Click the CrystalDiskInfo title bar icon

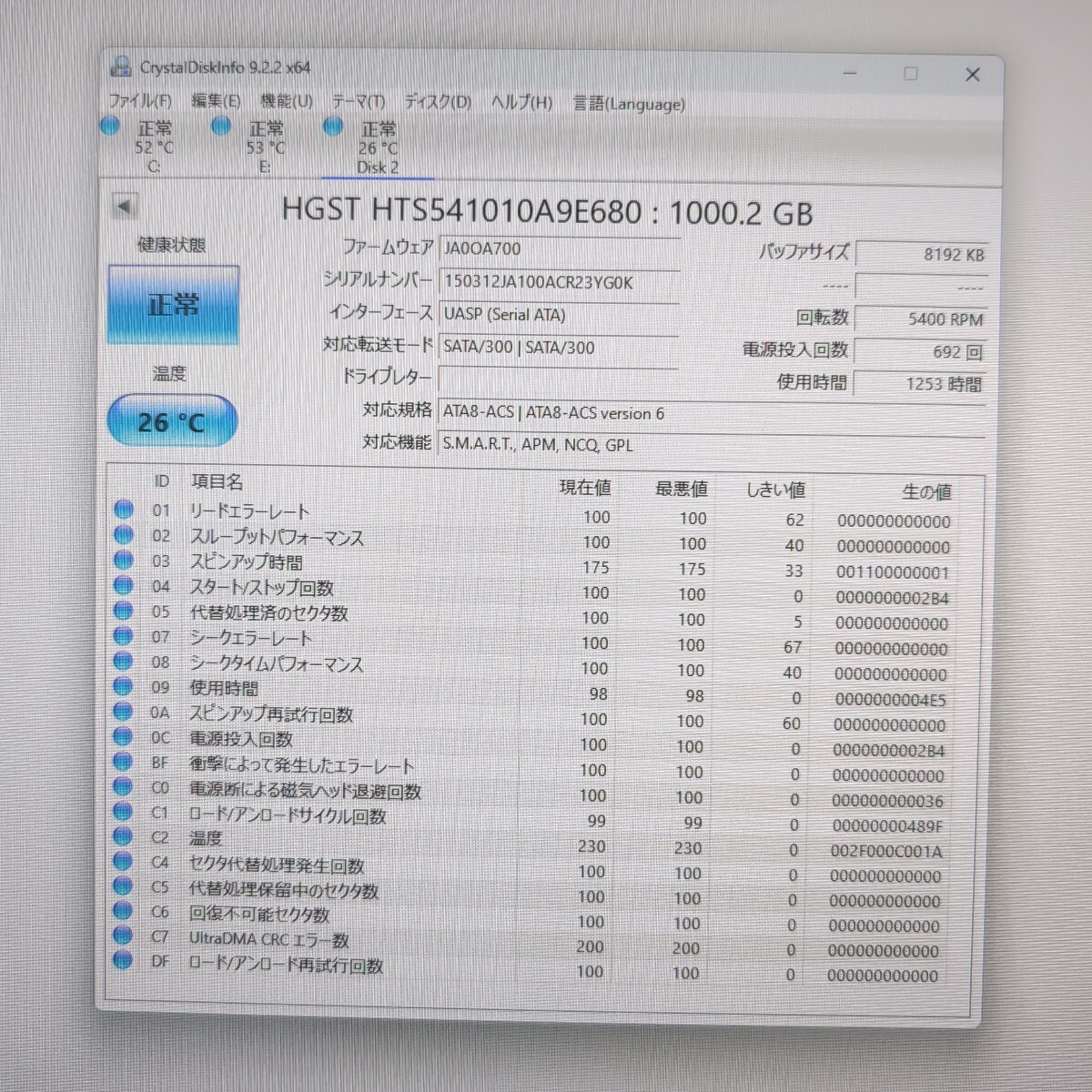tap(119, 66)
